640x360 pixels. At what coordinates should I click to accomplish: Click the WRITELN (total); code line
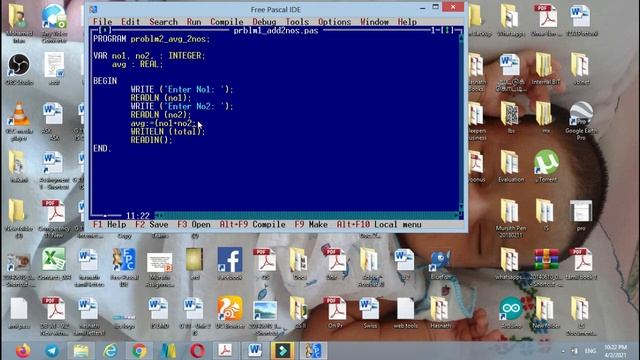[x=168, y=131]
